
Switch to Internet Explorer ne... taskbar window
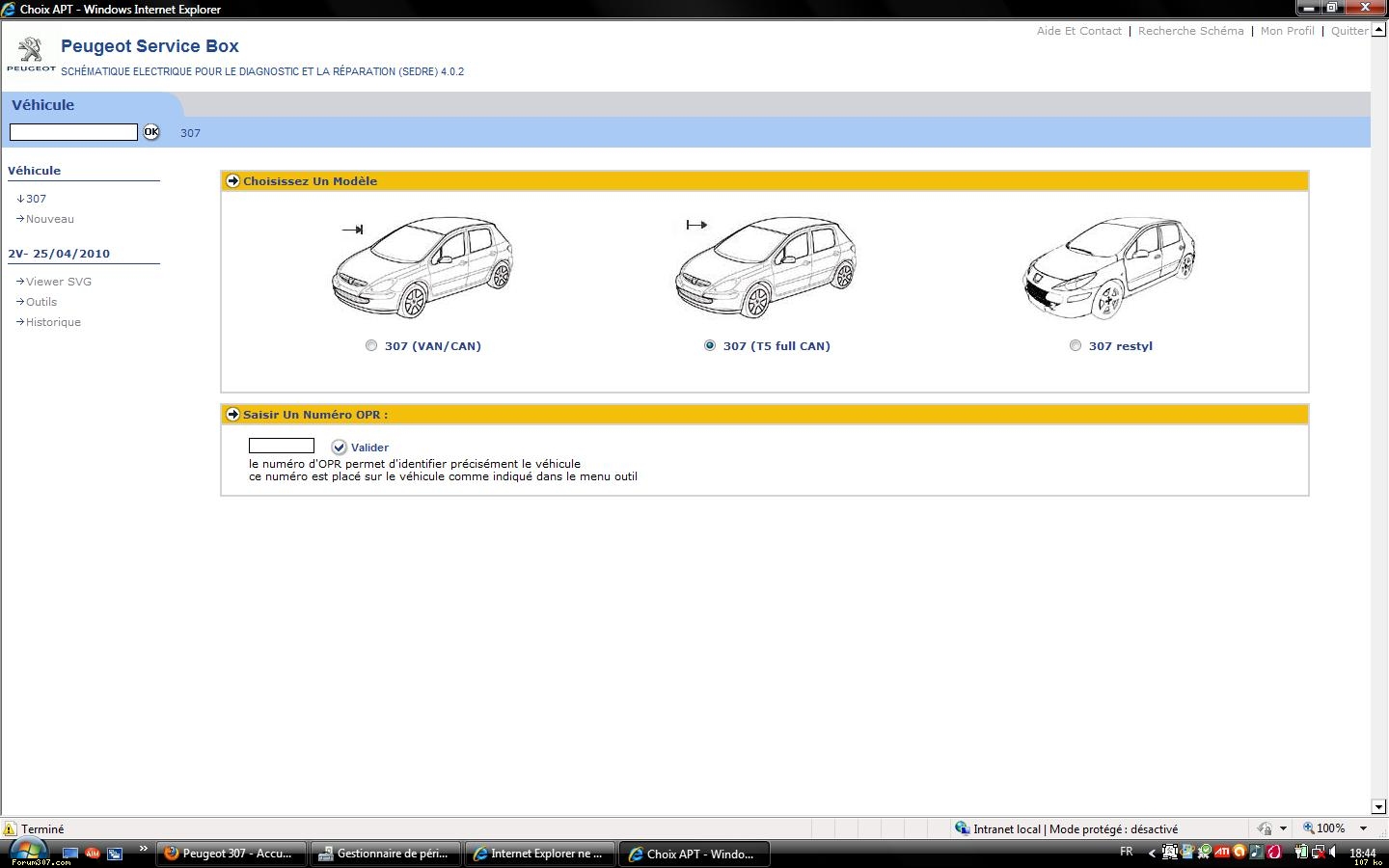point(540,854)
